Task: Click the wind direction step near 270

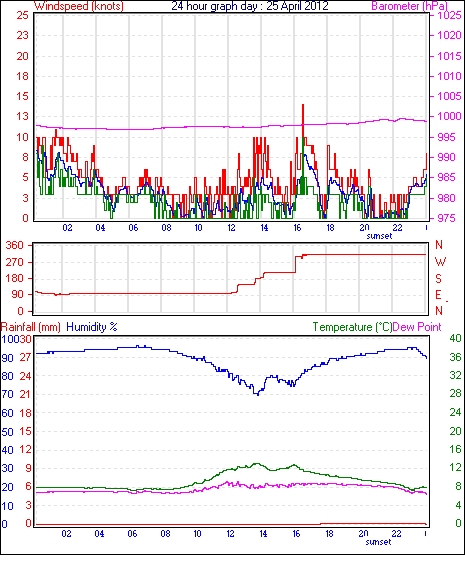Action: pyautogui.click(x=296, y=264)
